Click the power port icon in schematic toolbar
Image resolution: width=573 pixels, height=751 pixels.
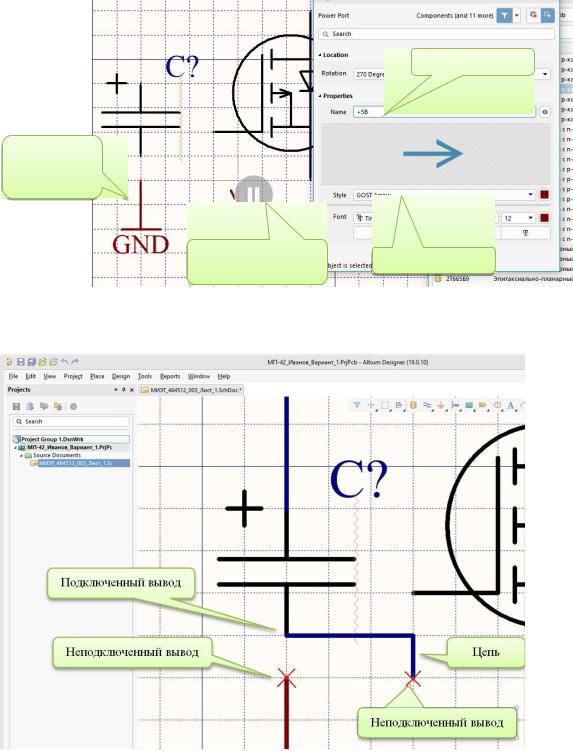point(441,405)
